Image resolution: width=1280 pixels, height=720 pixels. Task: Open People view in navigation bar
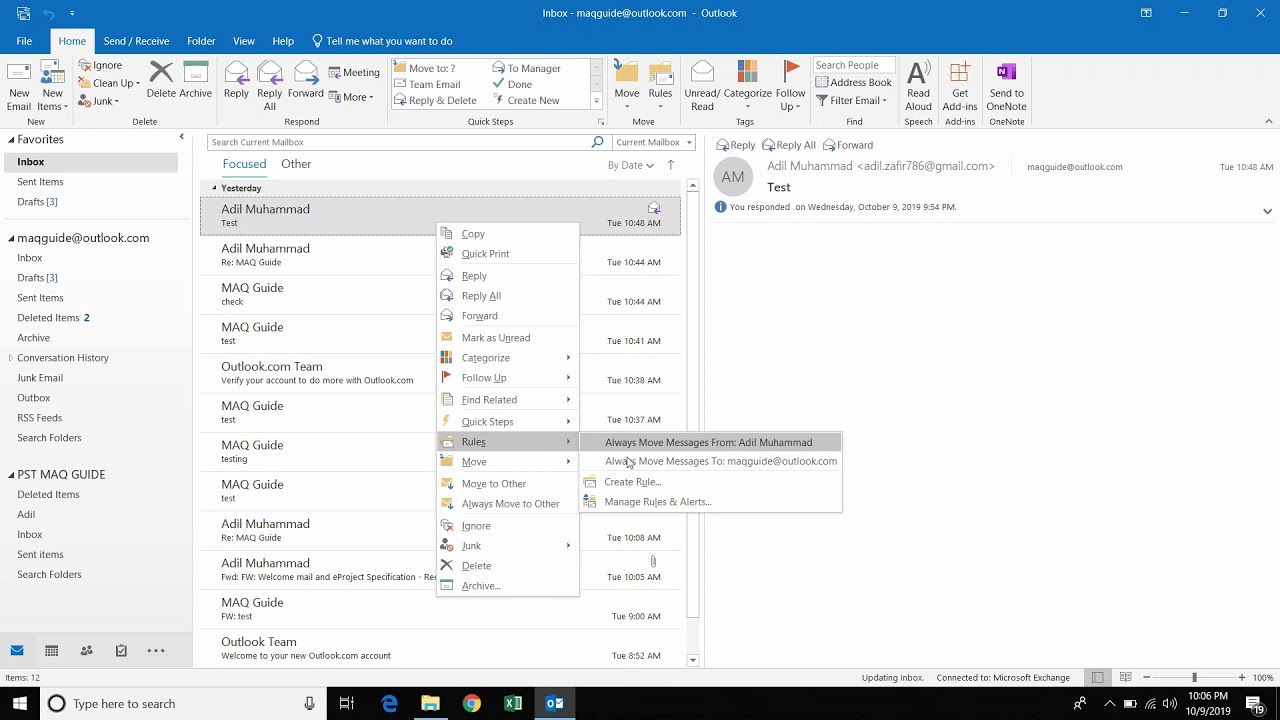pos(86,651)
